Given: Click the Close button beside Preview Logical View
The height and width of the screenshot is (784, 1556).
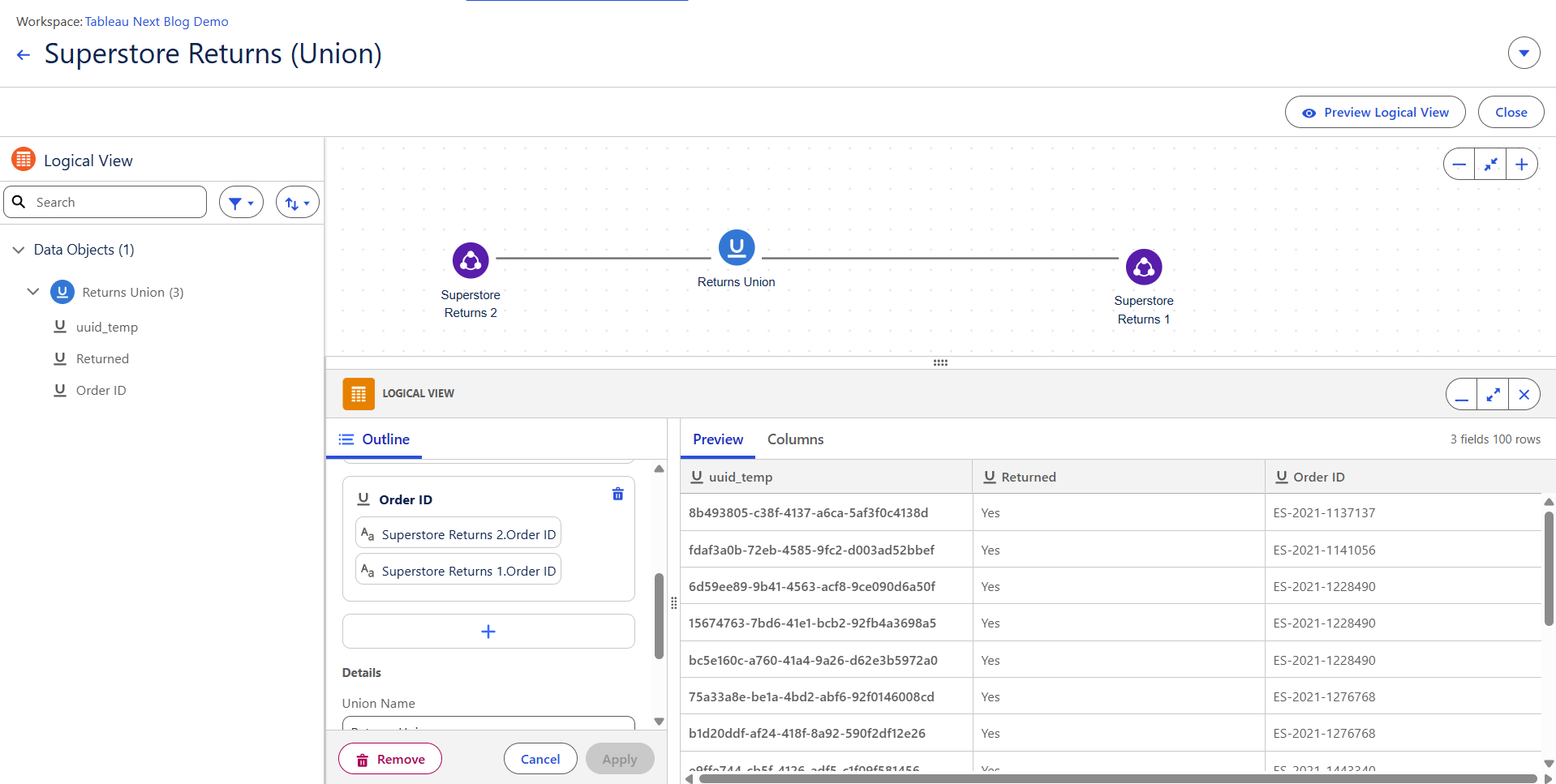Looking at the screenshot, I should tap(1511, 112).
